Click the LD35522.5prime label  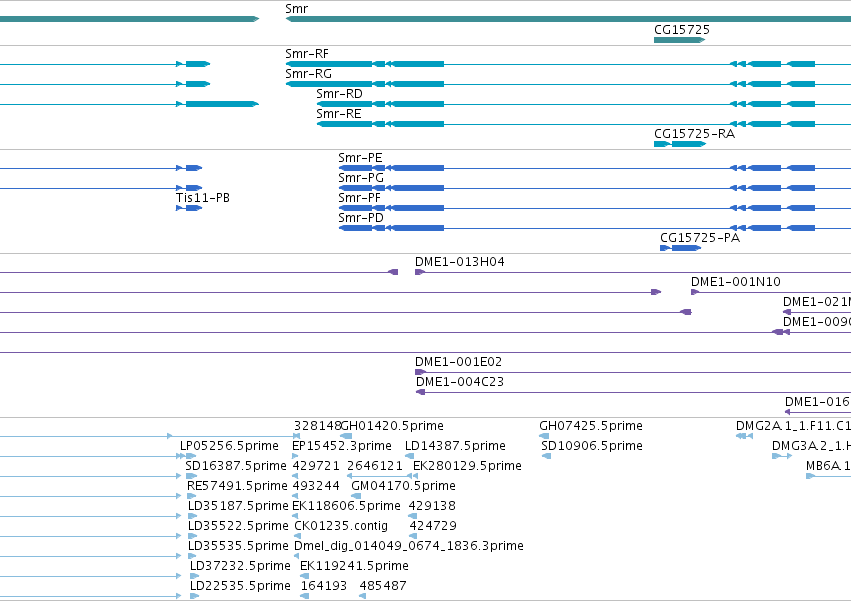click(x=238, y=527)
